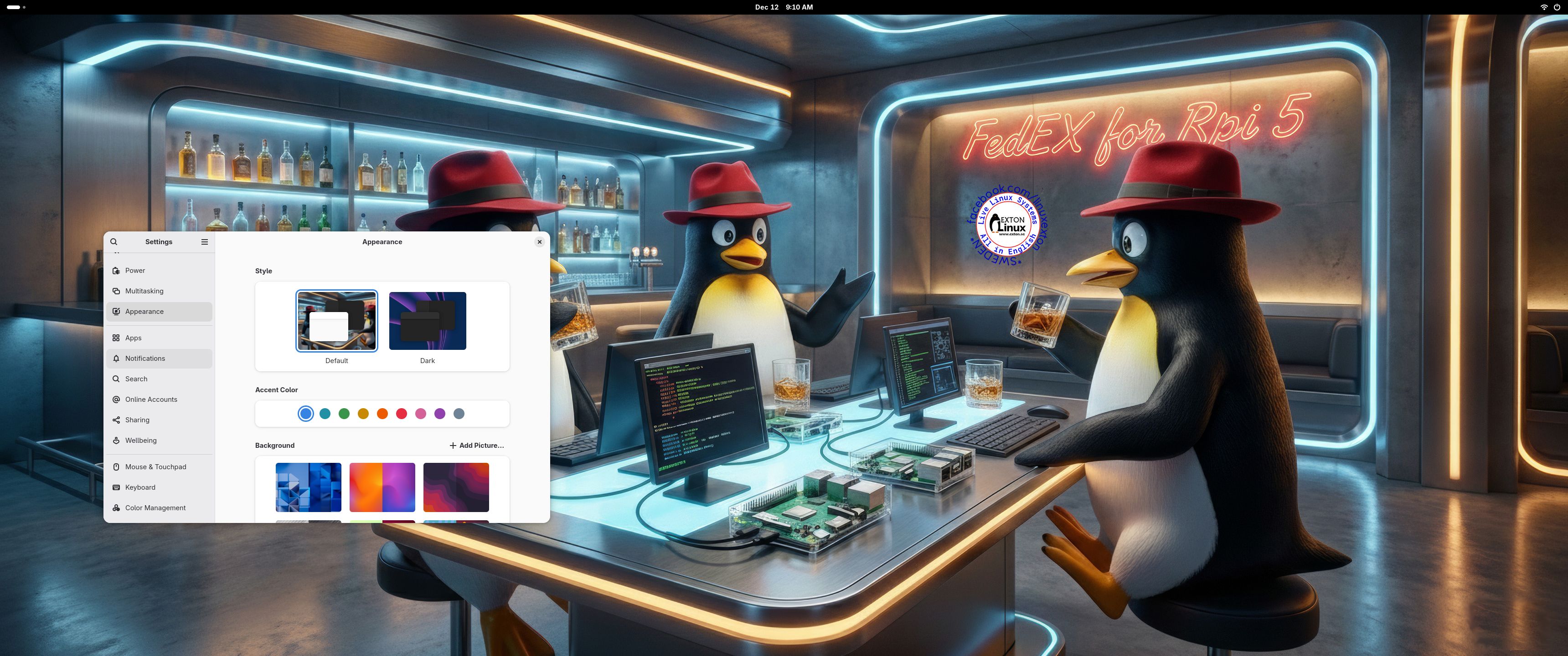Select the Mouse & Touchpad label

[156, 467]
